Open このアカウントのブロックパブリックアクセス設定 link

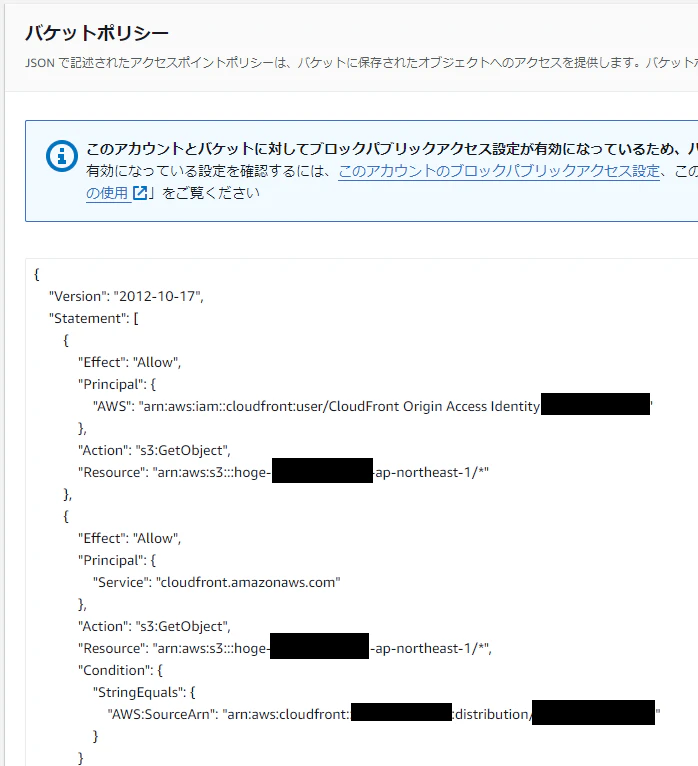click(499, 171)
